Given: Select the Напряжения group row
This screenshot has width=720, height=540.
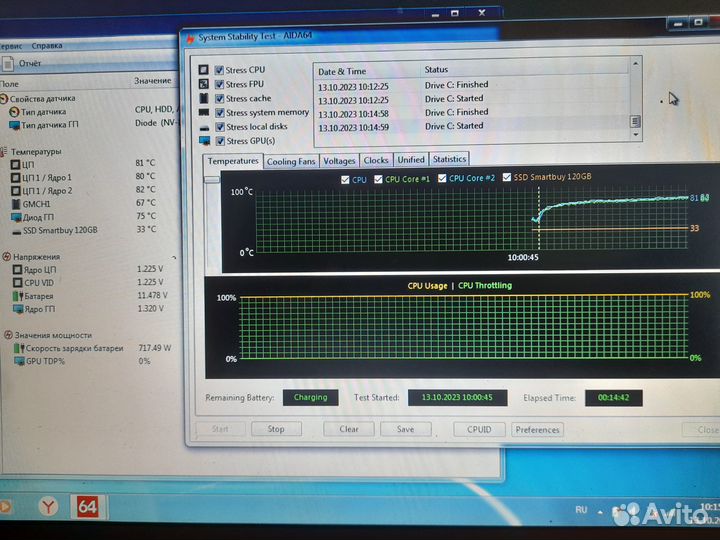Looking at the screenshot, I should [36, 257].
